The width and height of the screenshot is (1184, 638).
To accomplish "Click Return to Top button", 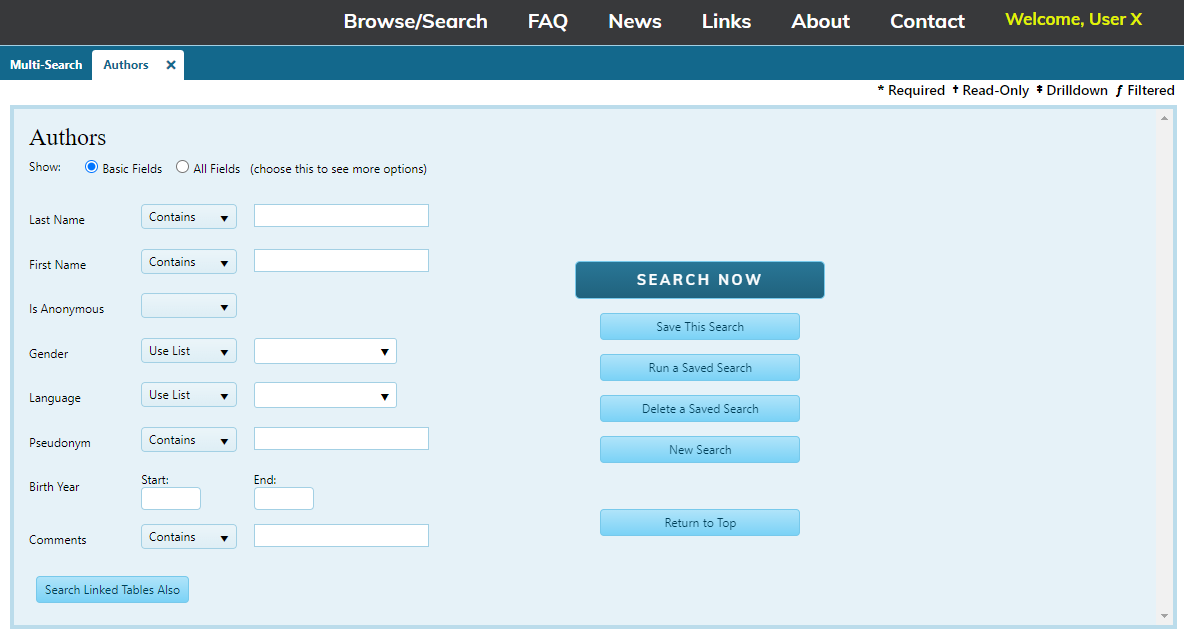I will click(x=699, y=523).
